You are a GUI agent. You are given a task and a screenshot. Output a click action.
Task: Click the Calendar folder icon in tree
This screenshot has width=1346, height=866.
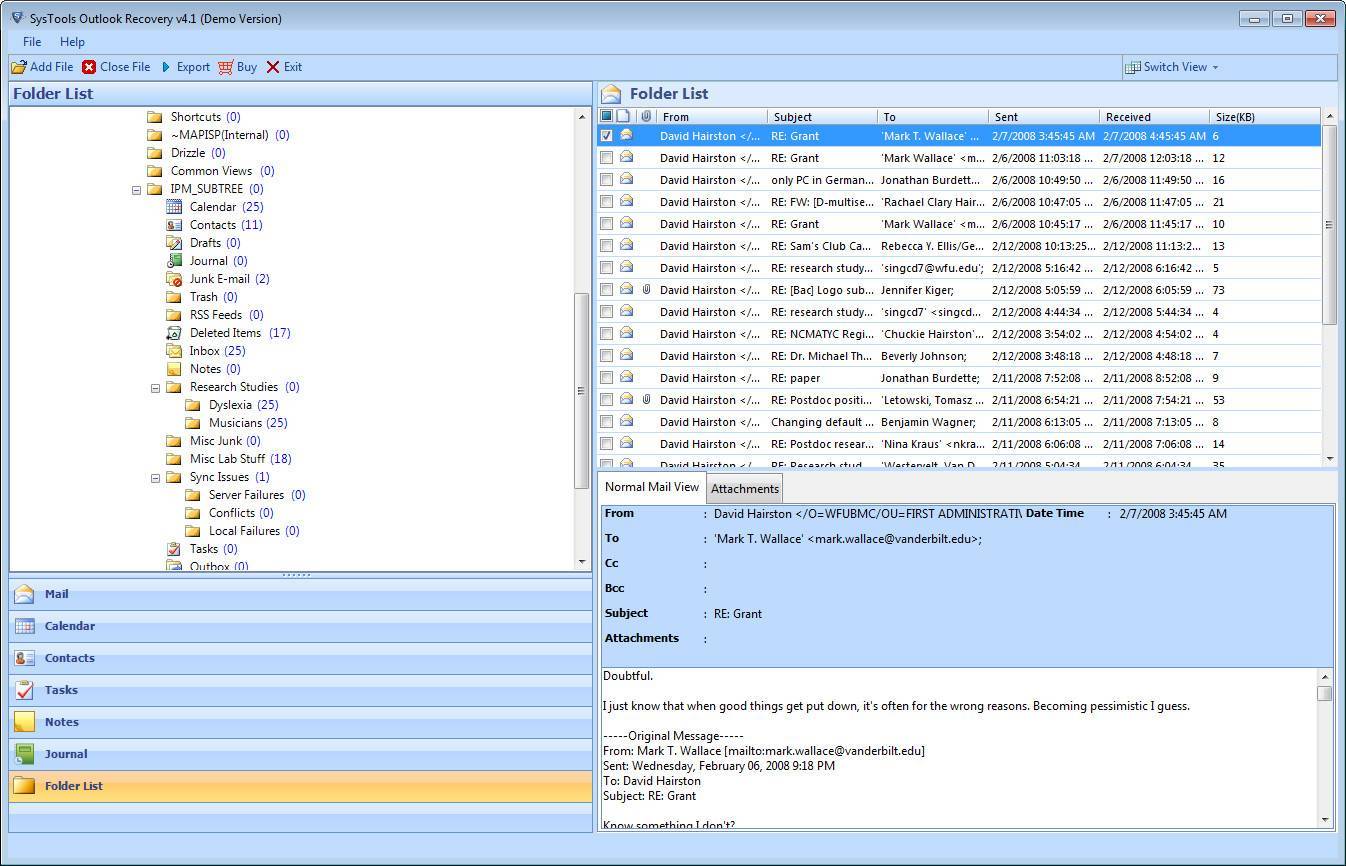click(174, 207)
